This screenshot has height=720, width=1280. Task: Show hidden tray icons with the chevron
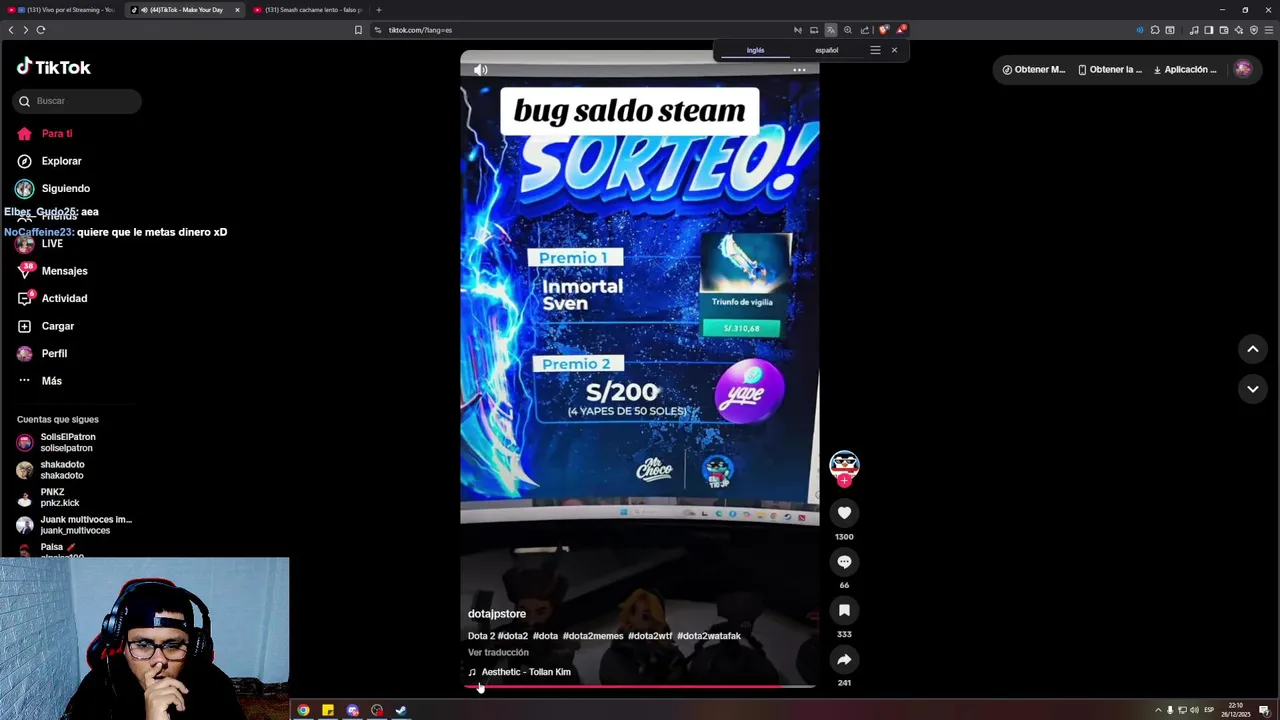(x=1158, y=711)
